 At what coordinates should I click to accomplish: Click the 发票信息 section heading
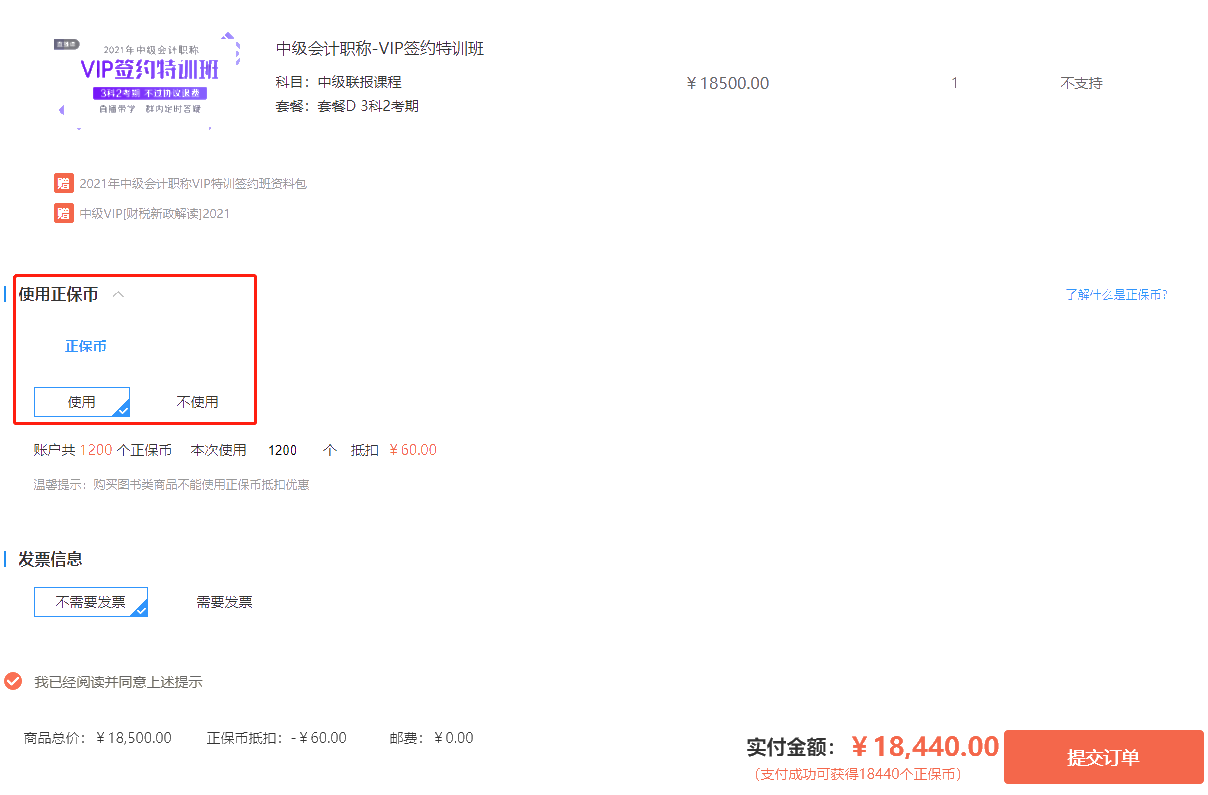pos(50,559)
